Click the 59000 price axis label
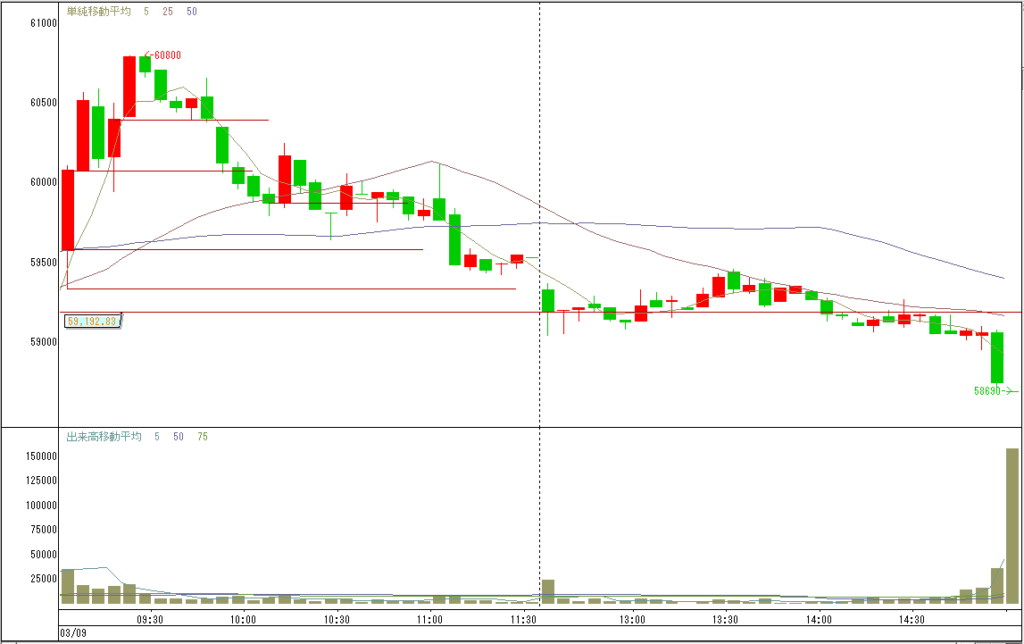Image resolution: width=1024 pixels, height=644 pixels. tap(44, 342)
